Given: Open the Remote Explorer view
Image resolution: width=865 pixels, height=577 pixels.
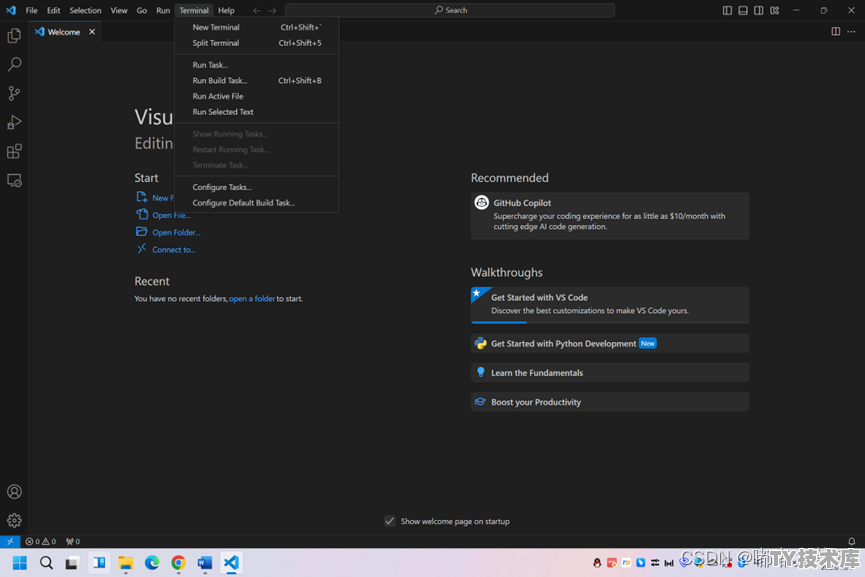Looking at the screenshot, I should click(14, 180).
